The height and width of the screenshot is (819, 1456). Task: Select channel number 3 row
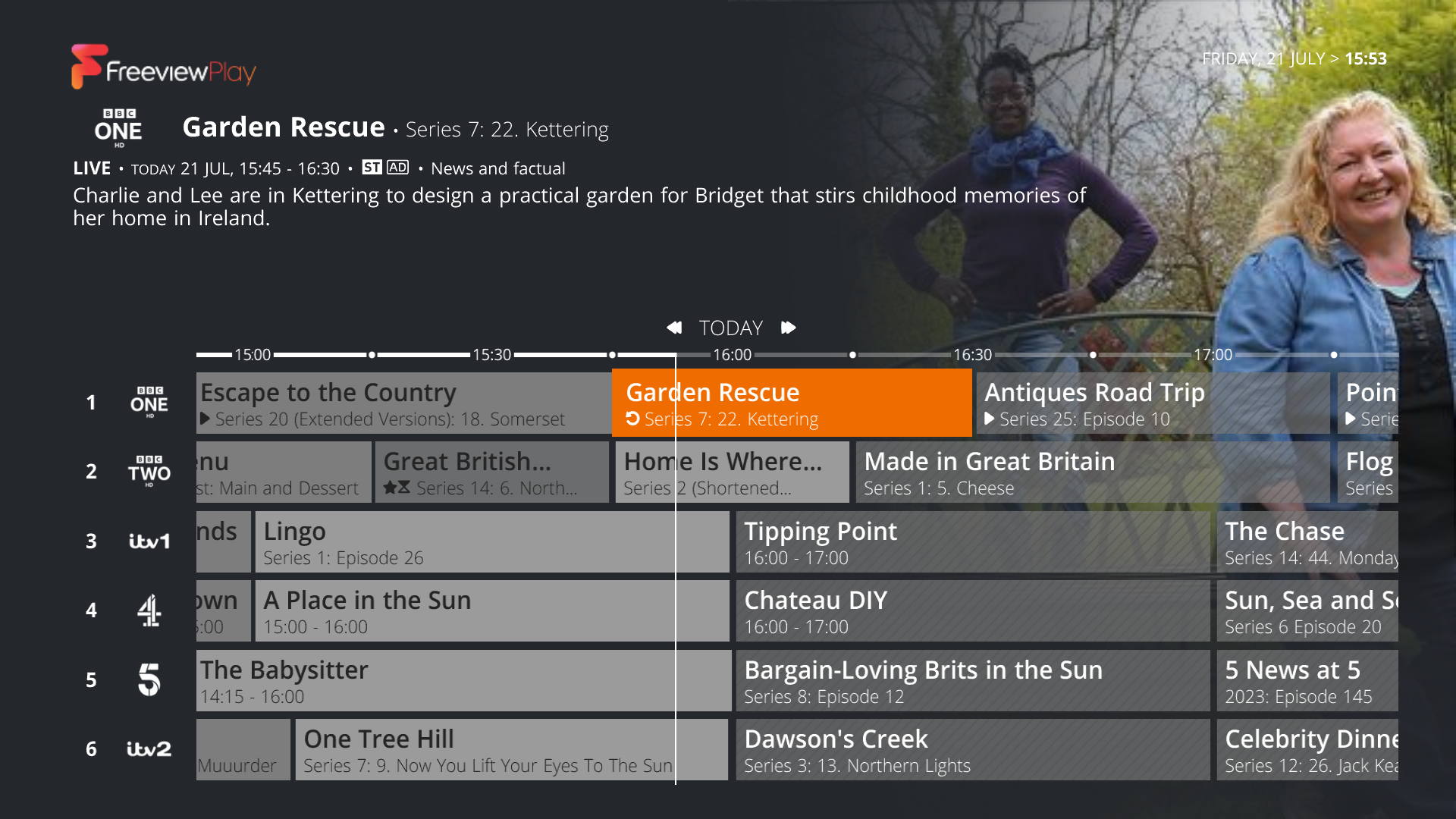coord(91,541)
